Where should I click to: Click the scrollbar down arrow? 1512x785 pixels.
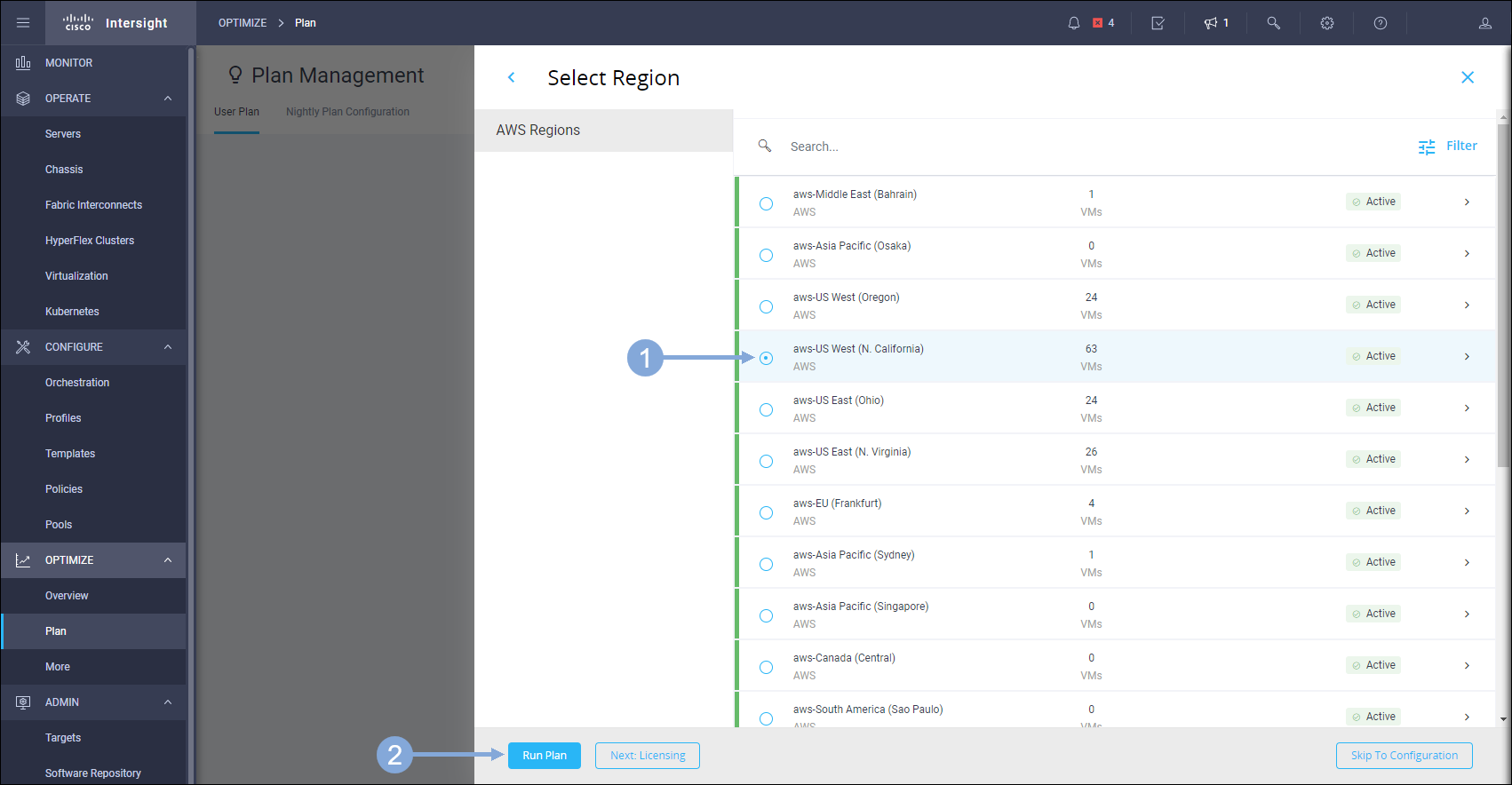(1503, 719)
